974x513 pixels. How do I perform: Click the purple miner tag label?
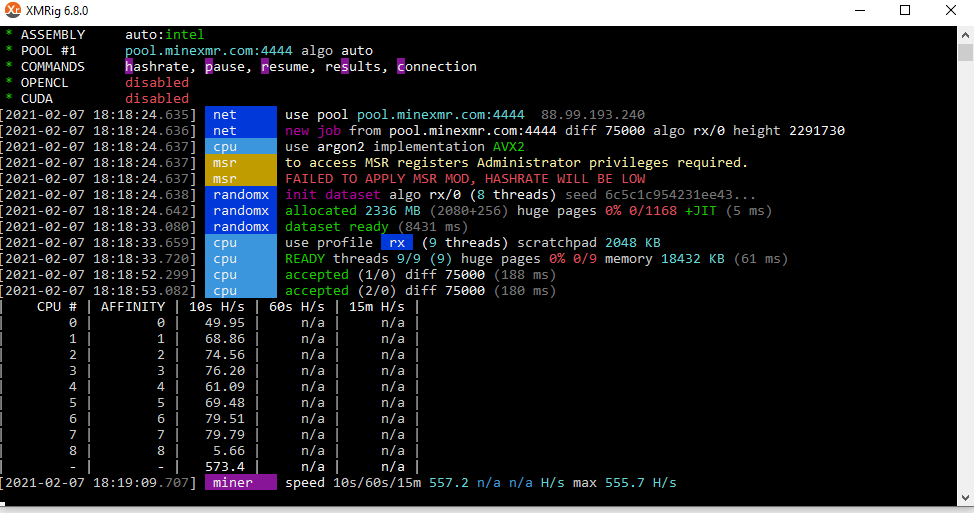[x=240, y=483]
